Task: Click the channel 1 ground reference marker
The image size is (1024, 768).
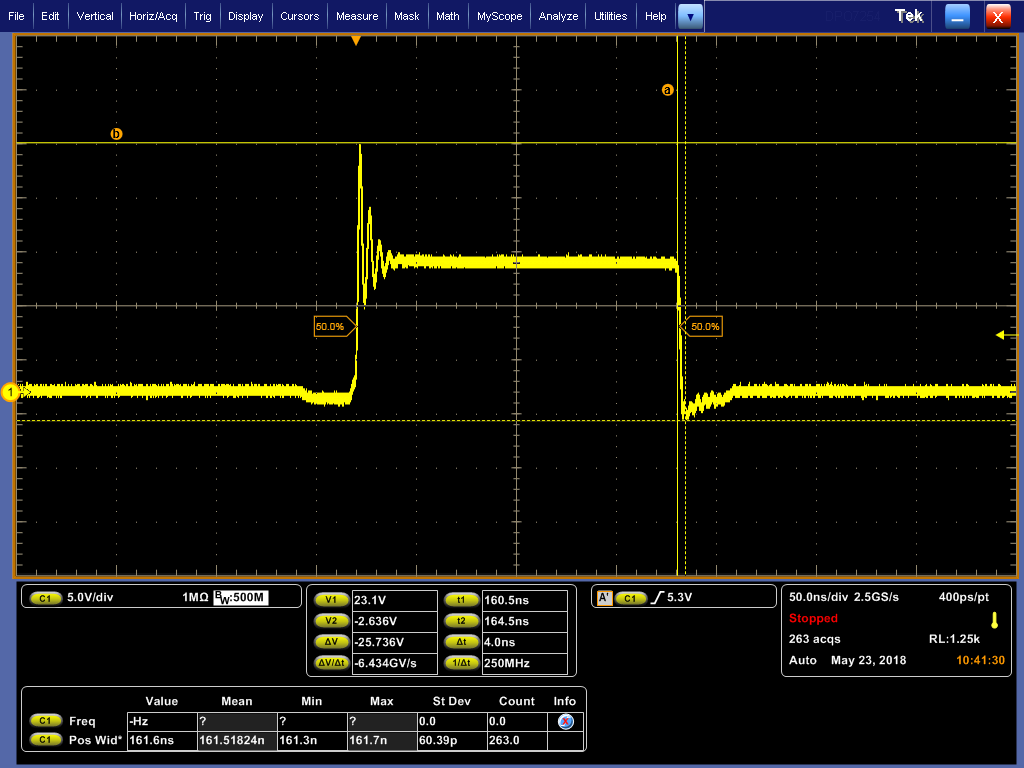Action: (11, 393)
